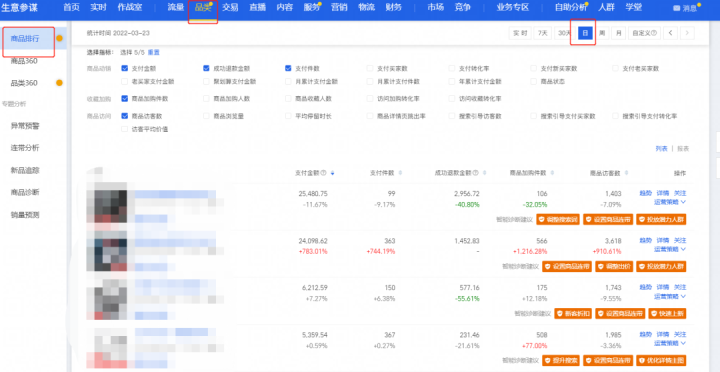Open the help tooltip icon beside 成功退款金额
This screenshot has width=720, height=372.
coord(476,173)
